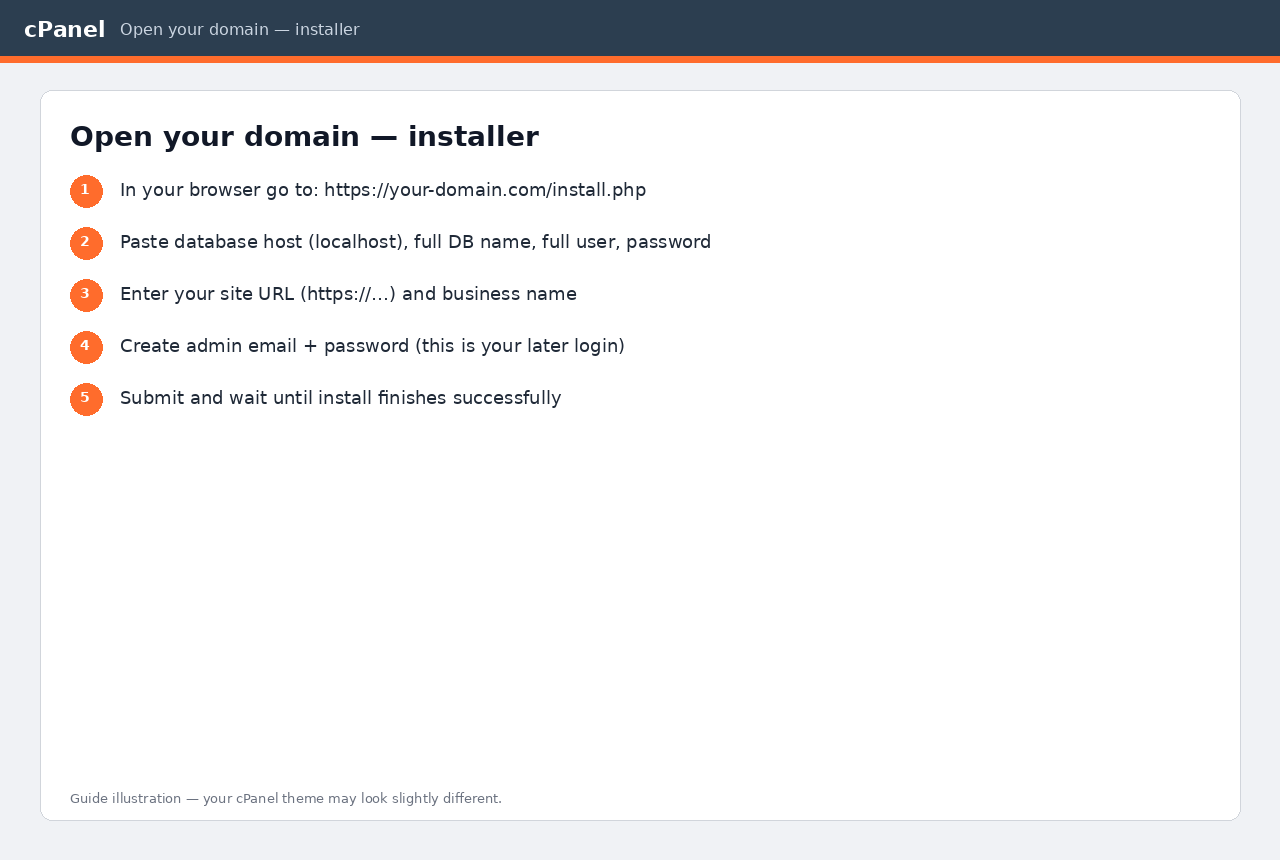Click the 'Create admin email + password' line

pos(372,346)
